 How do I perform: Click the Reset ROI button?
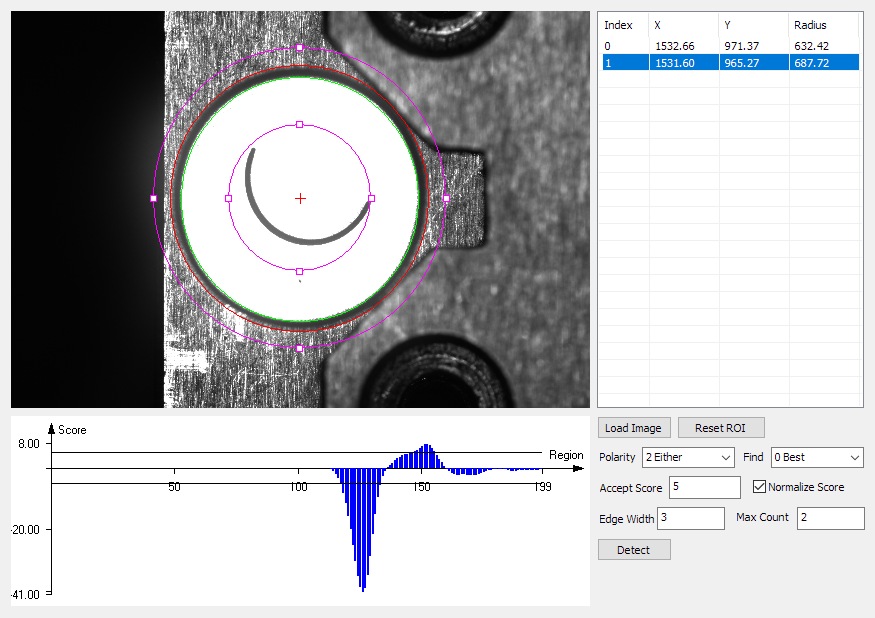[x=721, y=428]
